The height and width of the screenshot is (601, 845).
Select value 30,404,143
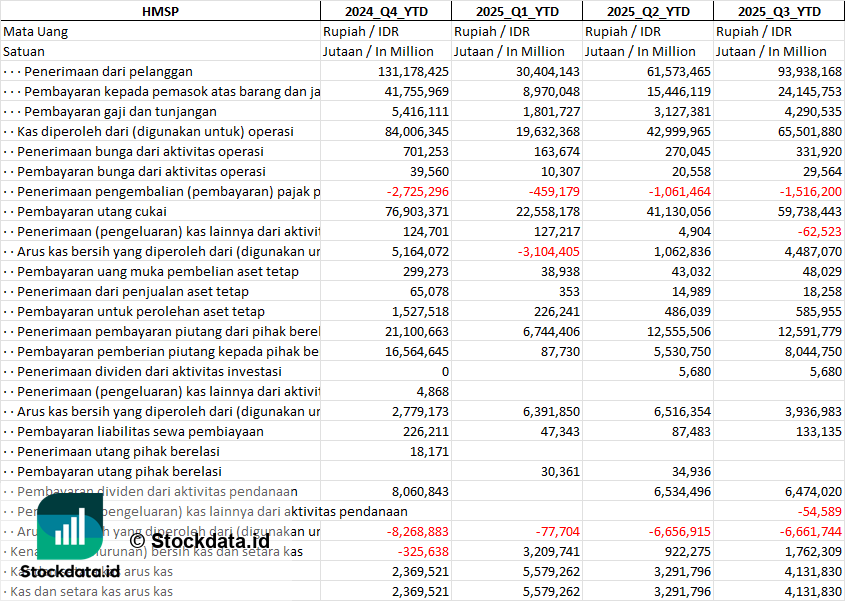[548, 72]
